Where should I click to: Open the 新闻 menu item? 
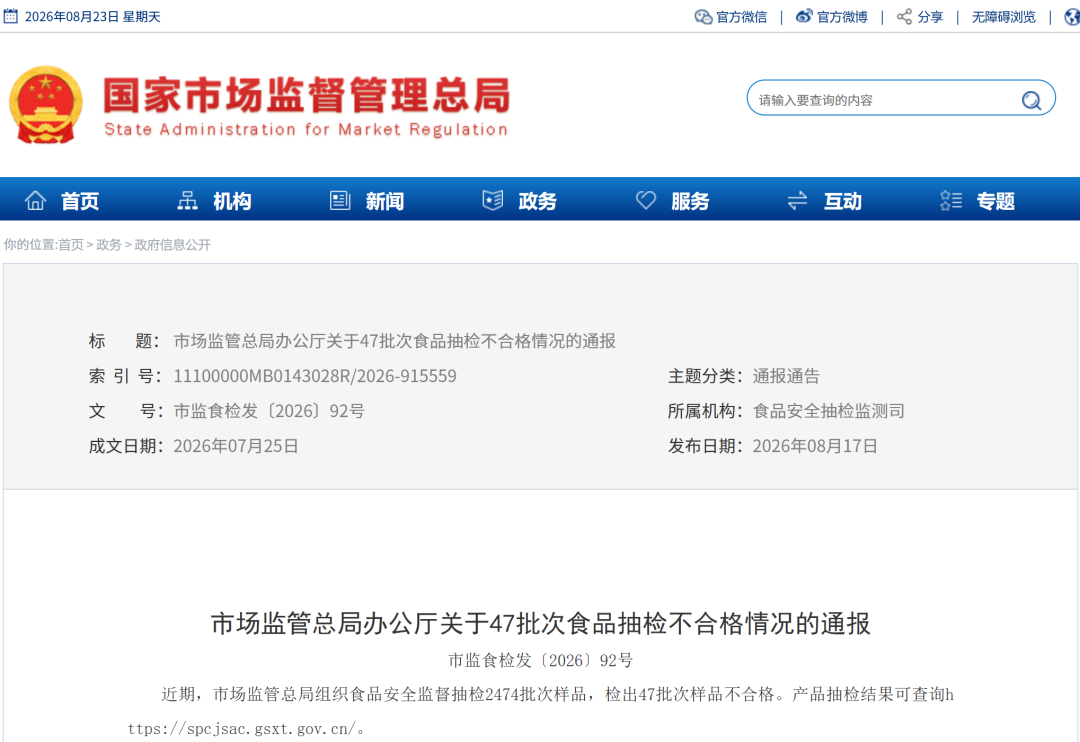coord(385,201)
